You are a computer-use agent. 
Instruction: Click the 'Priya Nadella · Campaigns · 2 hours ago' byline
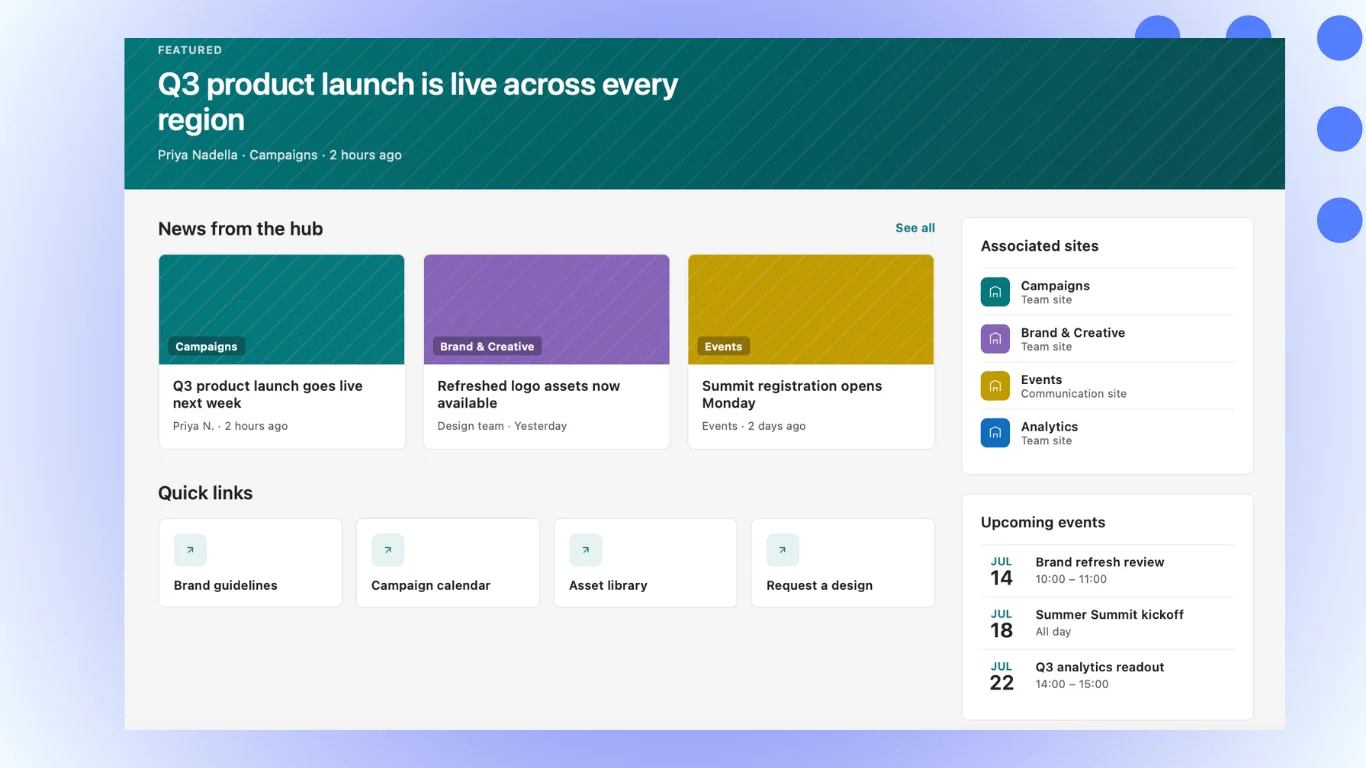[x=280, y=155]
